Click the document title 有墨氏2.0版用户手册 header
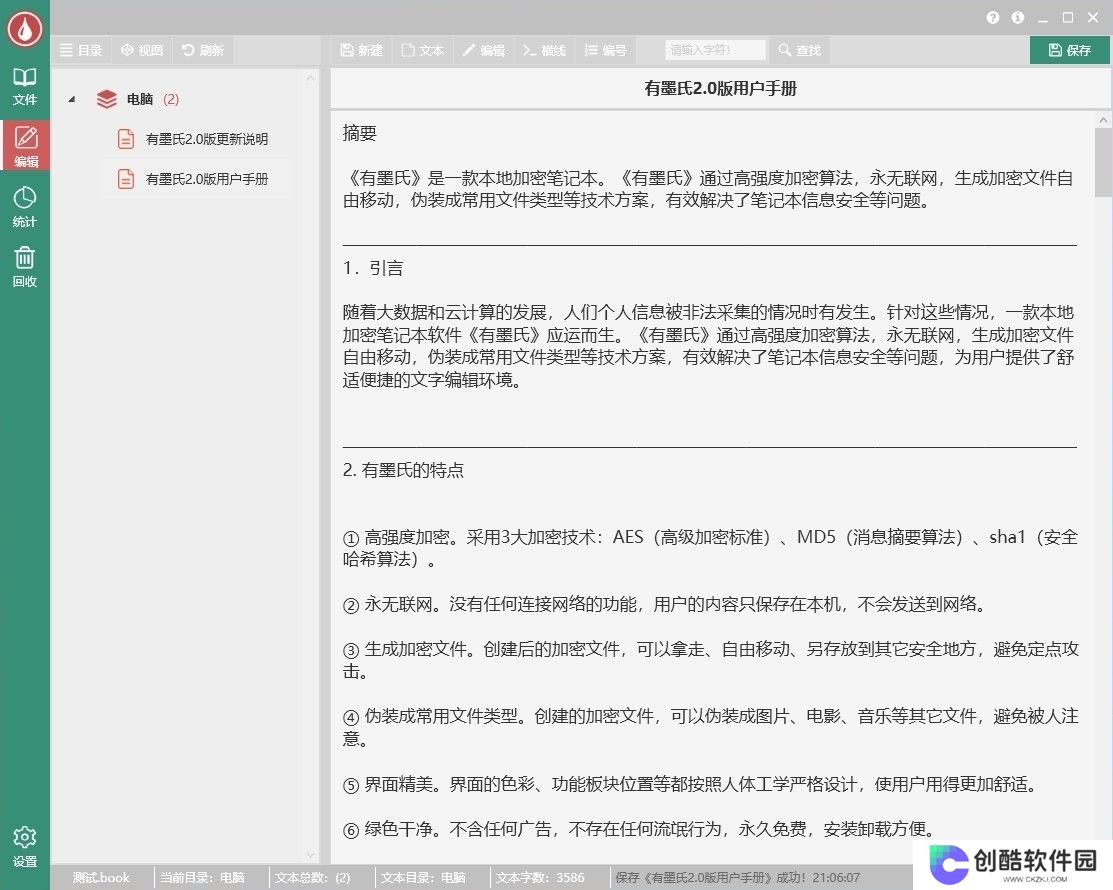The image size is (1113, 890). 720,88
